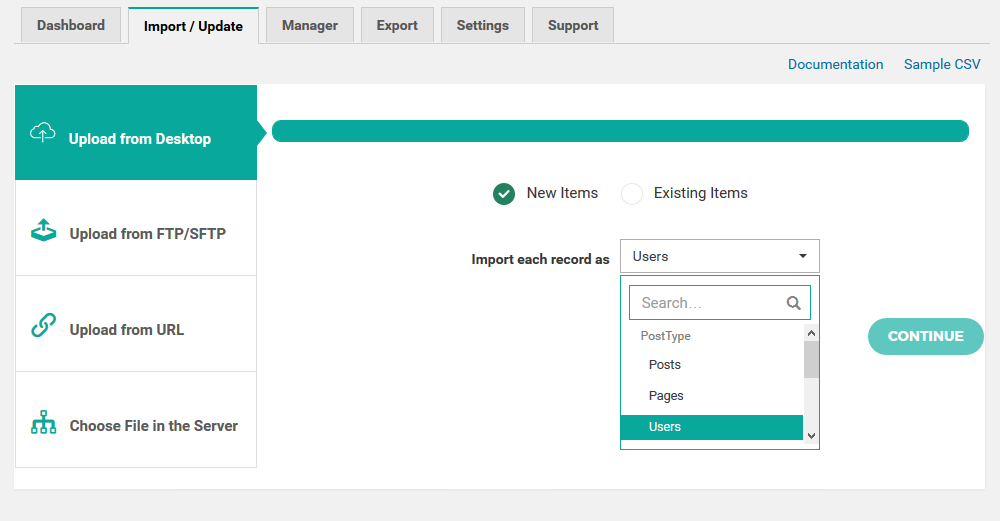
Task: Click the teal upload progress bar
Action: 621,131
